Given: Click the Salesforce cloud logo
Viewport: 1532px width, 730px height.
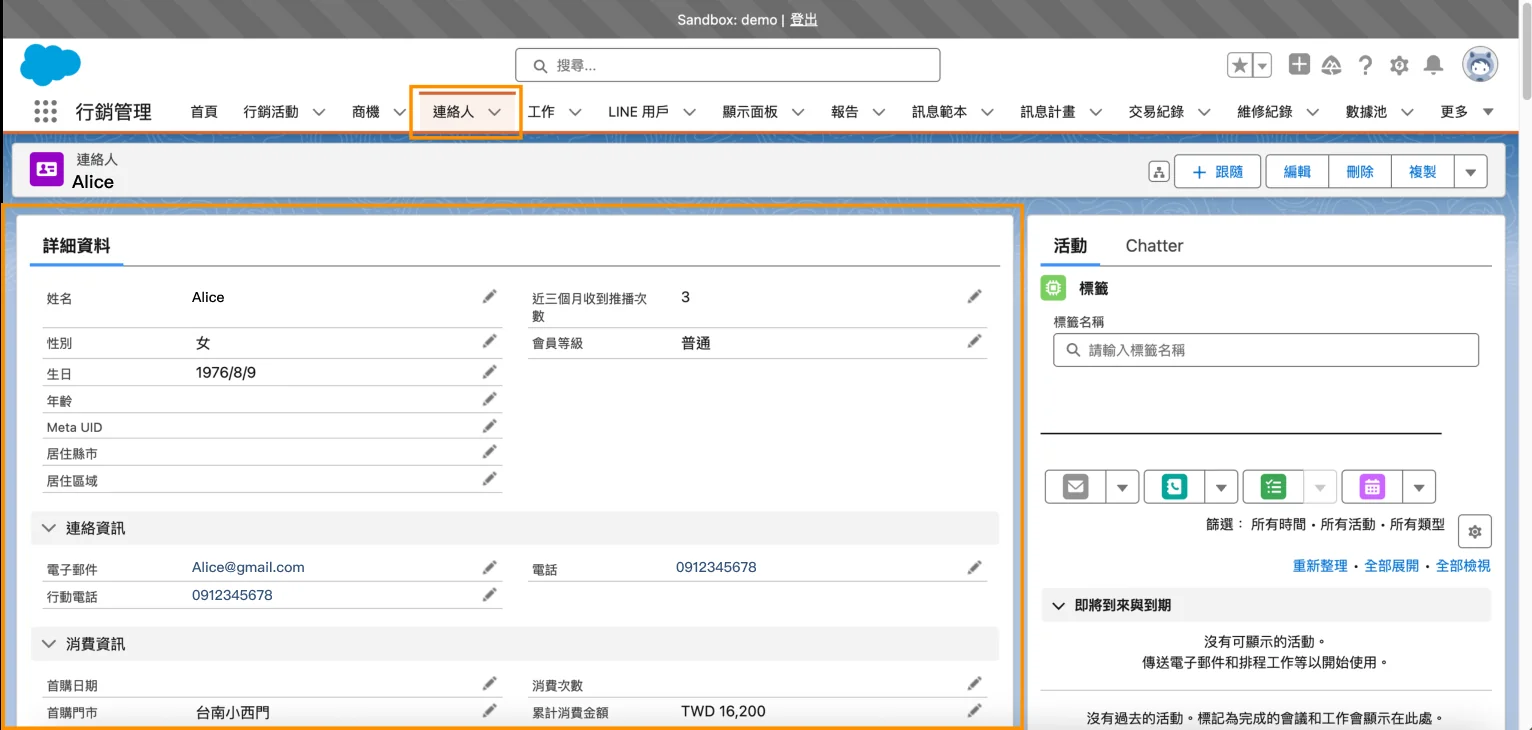Looking at the screenshot, I should (x=50, y=65).
